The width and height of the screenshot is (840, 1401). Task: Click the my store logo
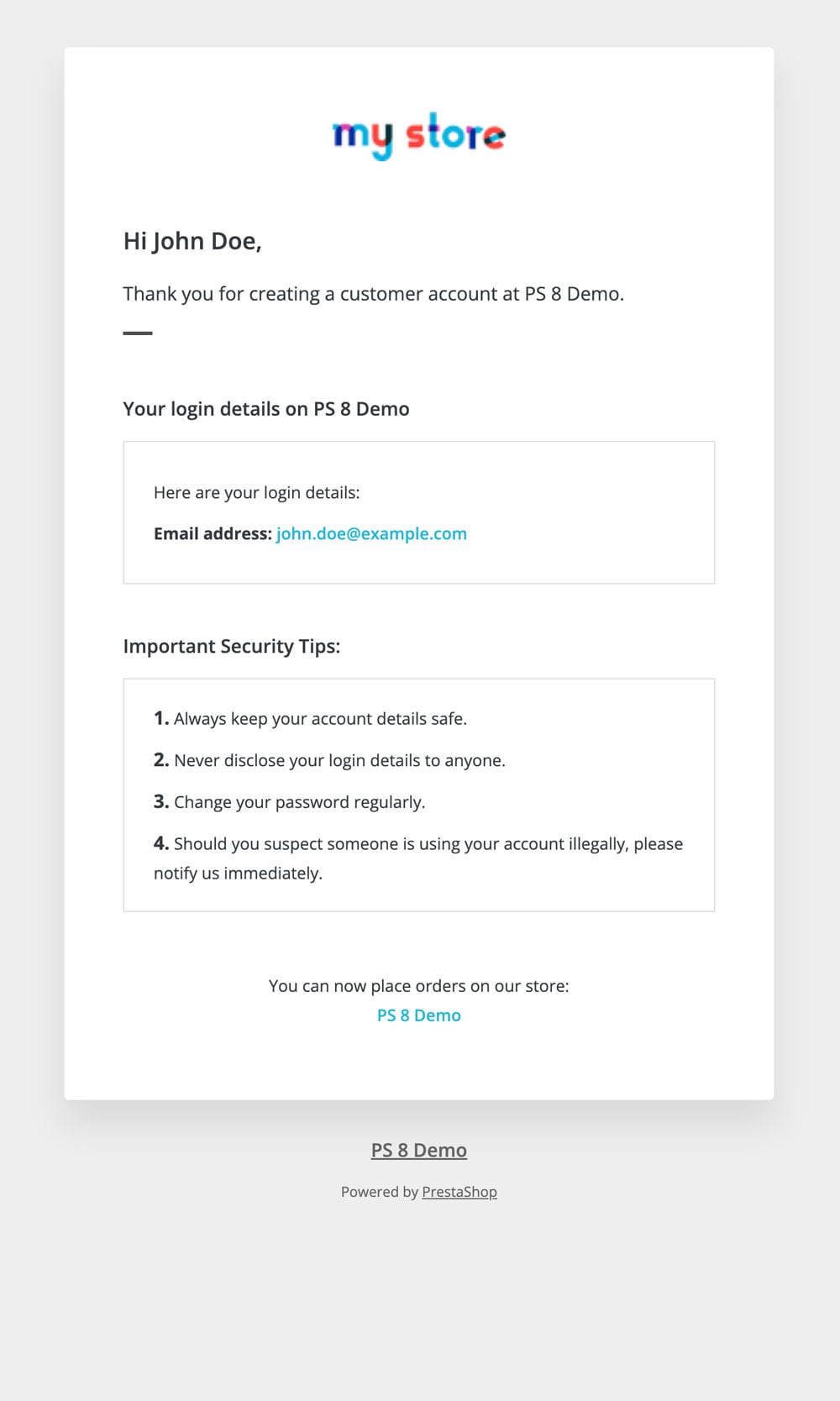coord(419,135)
